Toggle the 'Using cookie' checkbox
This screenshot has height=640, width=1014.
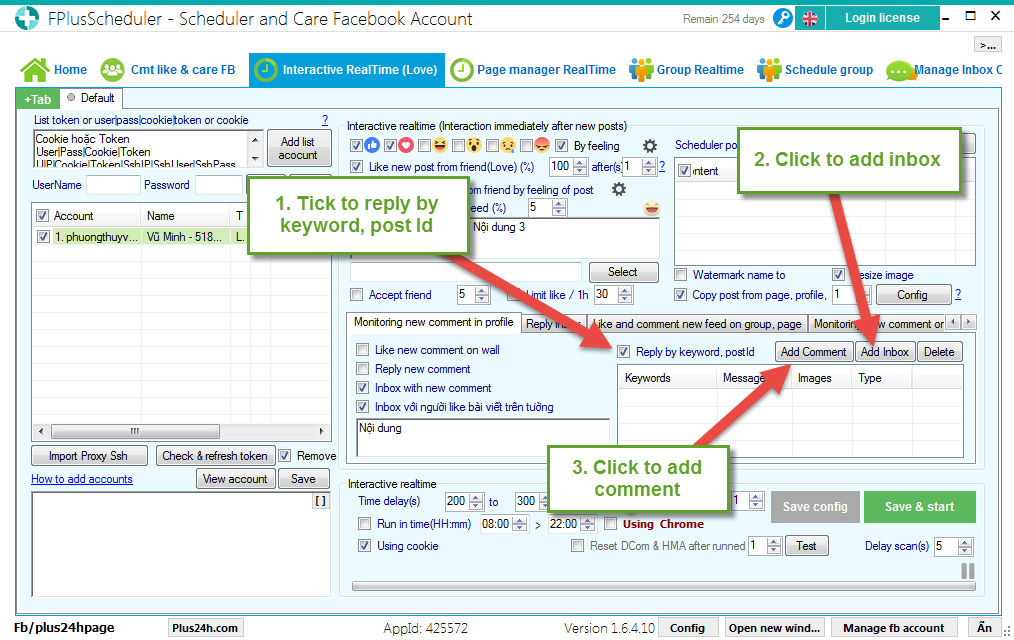(x=365, y=546)
